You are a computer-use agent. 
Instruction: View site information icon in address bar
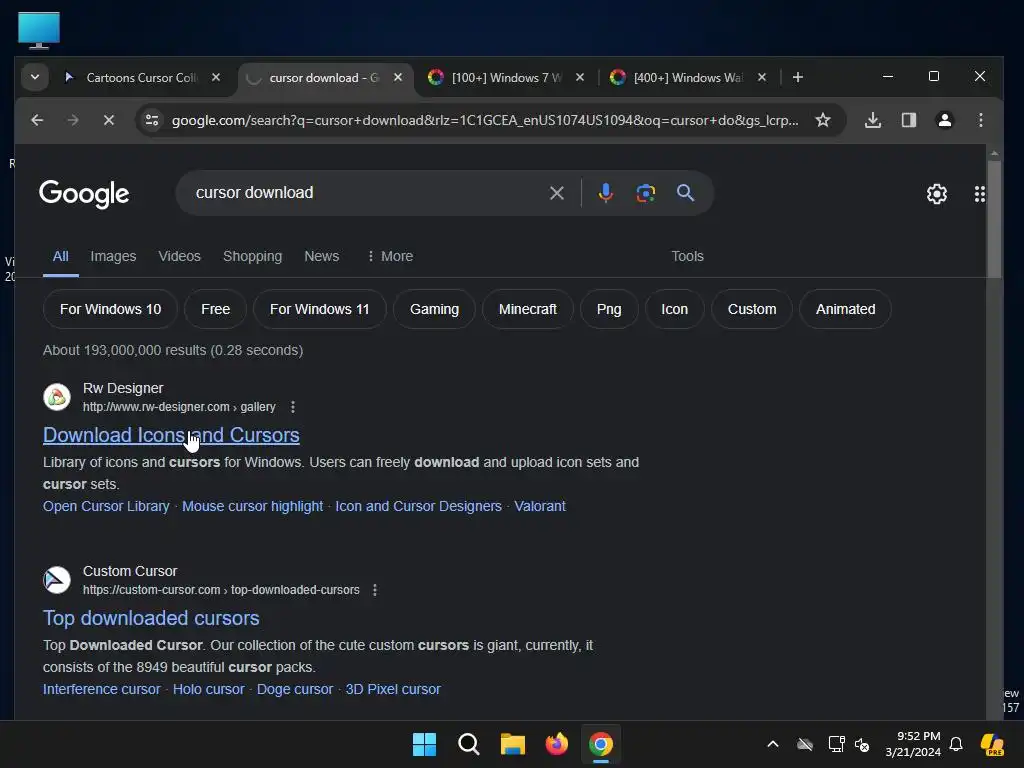(152, 120)
